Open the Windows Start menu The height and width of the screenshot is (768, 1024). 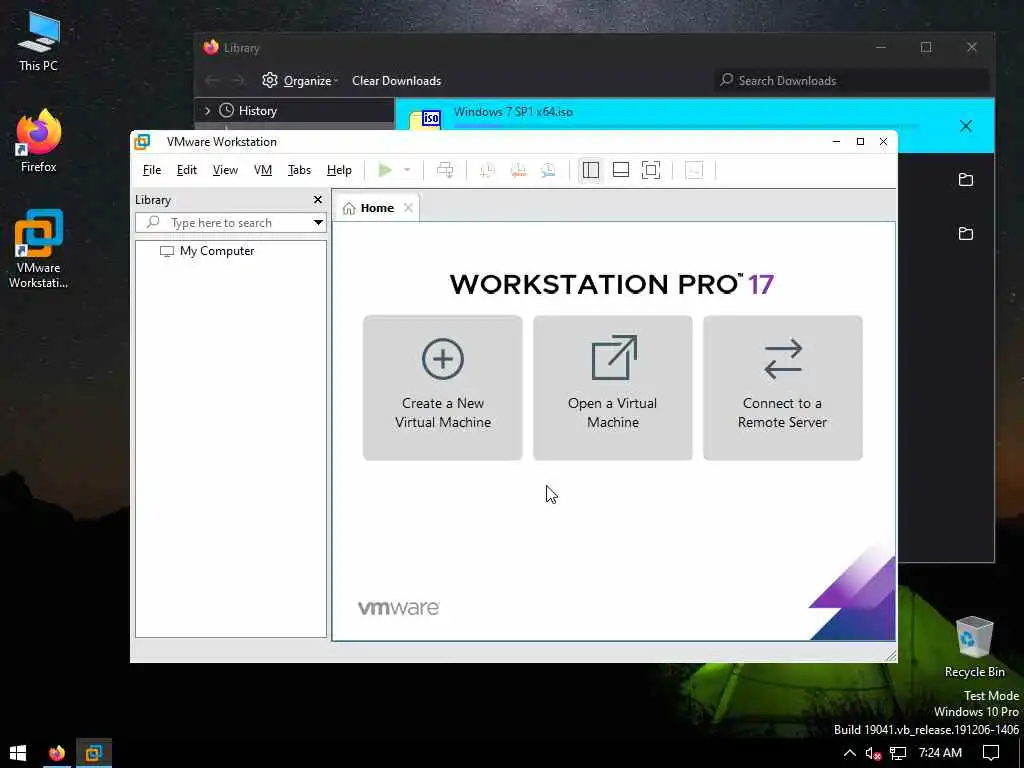pos(18,753)
